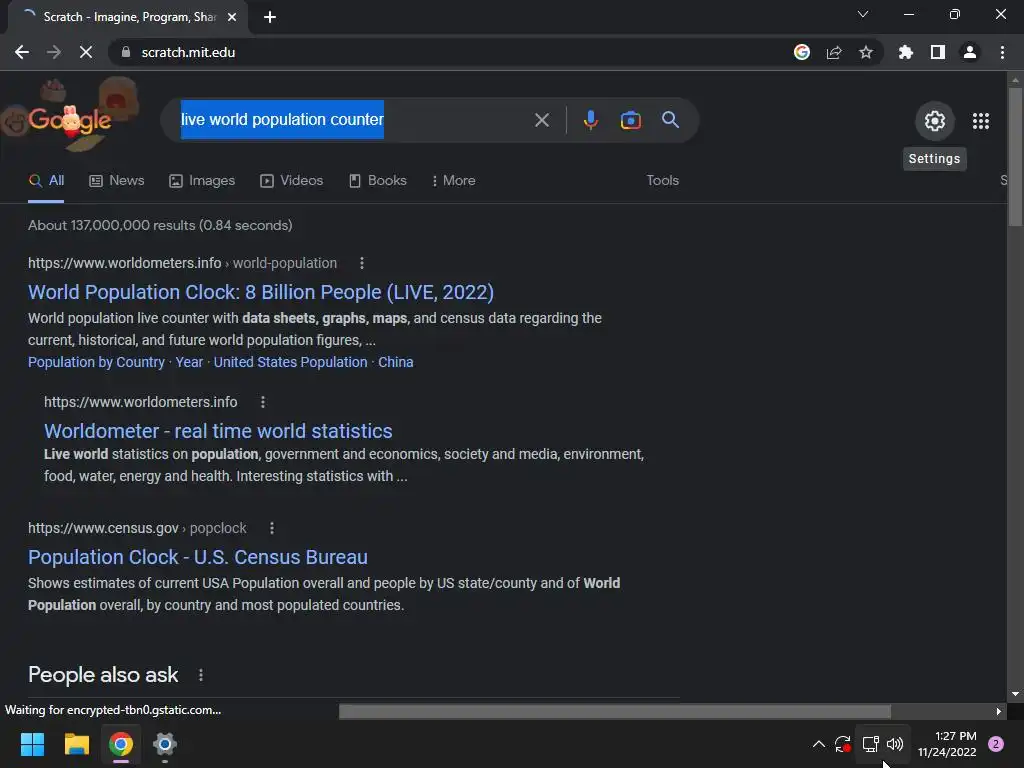Click the Chrome back arrow

pyautogui.click(x=22, y=52)
